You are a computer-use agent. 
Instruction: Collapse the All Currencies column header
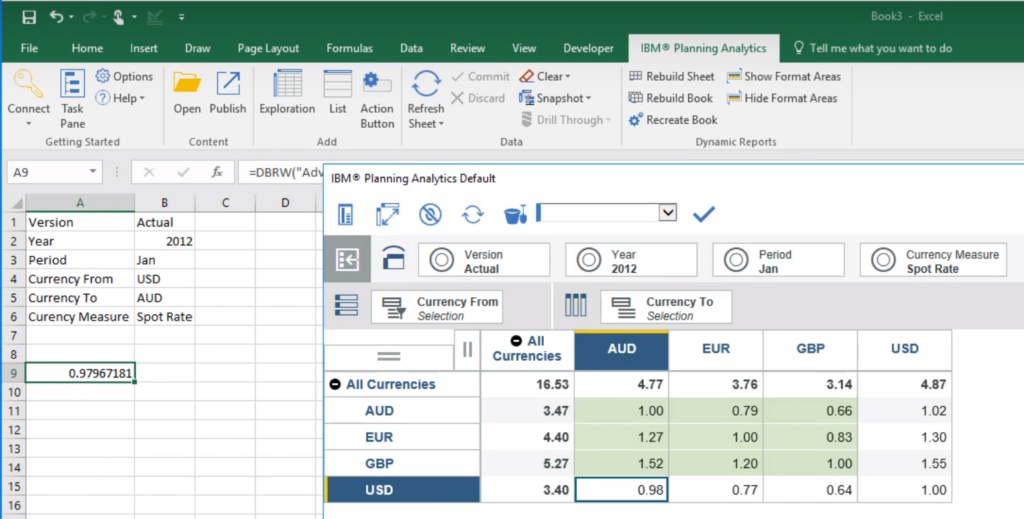click(x=515, y=342)
